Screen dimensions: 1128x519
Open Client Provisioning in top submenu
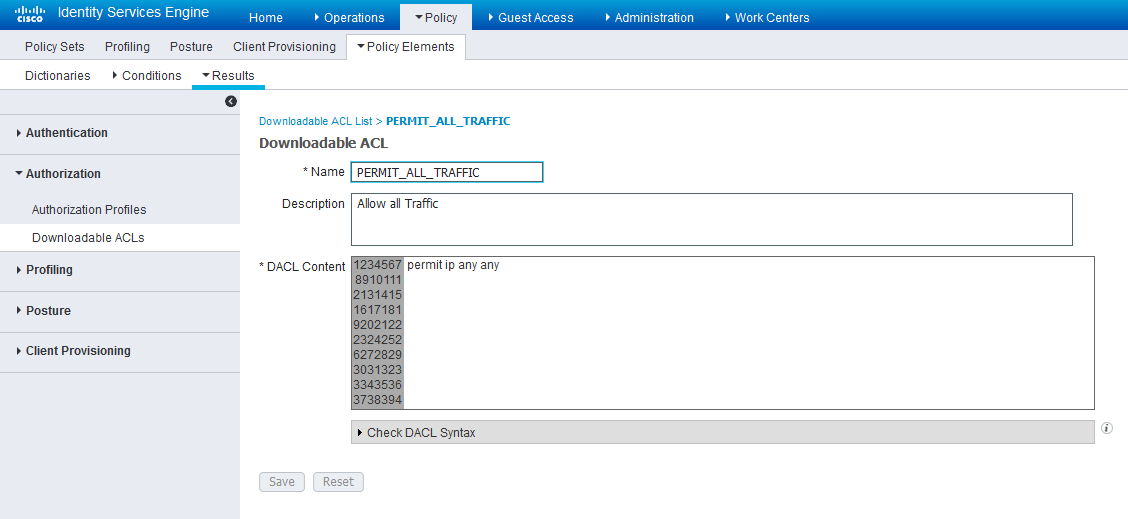tap(284, 47)
